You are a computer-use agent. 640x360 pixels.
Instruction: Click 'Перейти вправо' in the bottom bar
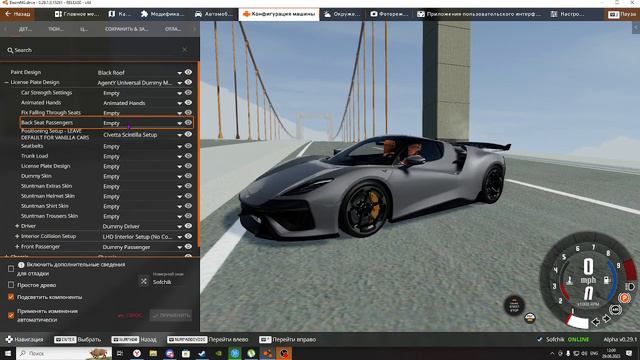288,339
